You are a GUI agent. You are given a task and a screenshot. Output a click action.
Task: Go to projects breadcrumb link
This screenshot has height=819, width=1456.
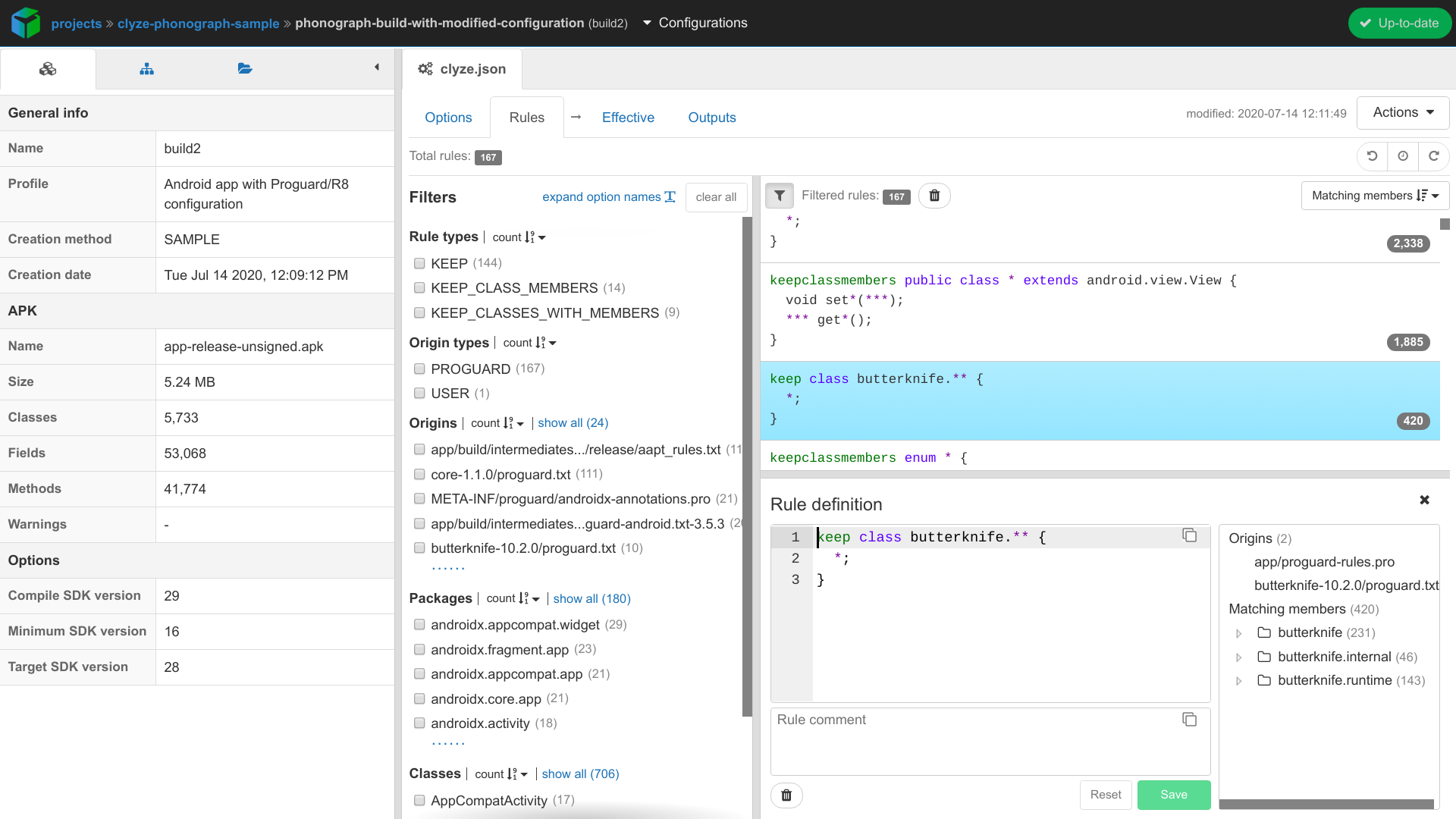tap(76, 24)
